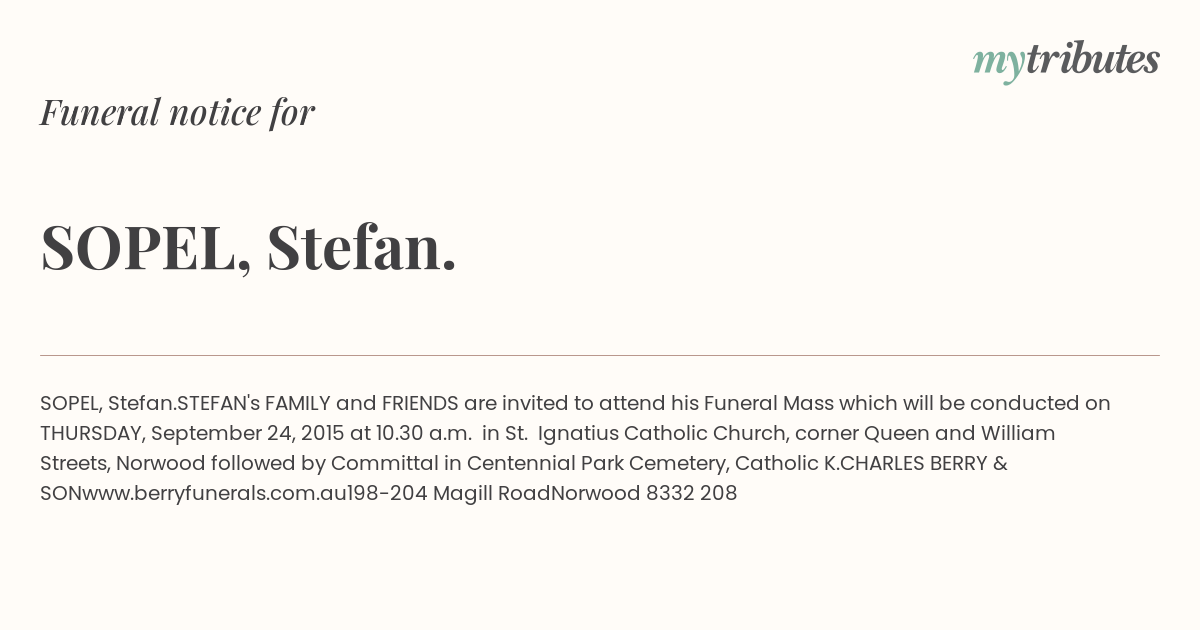Screen dimensions: 1200x630
Task: Click the "SOPEL, Stefan." name title
Action: 249,247
